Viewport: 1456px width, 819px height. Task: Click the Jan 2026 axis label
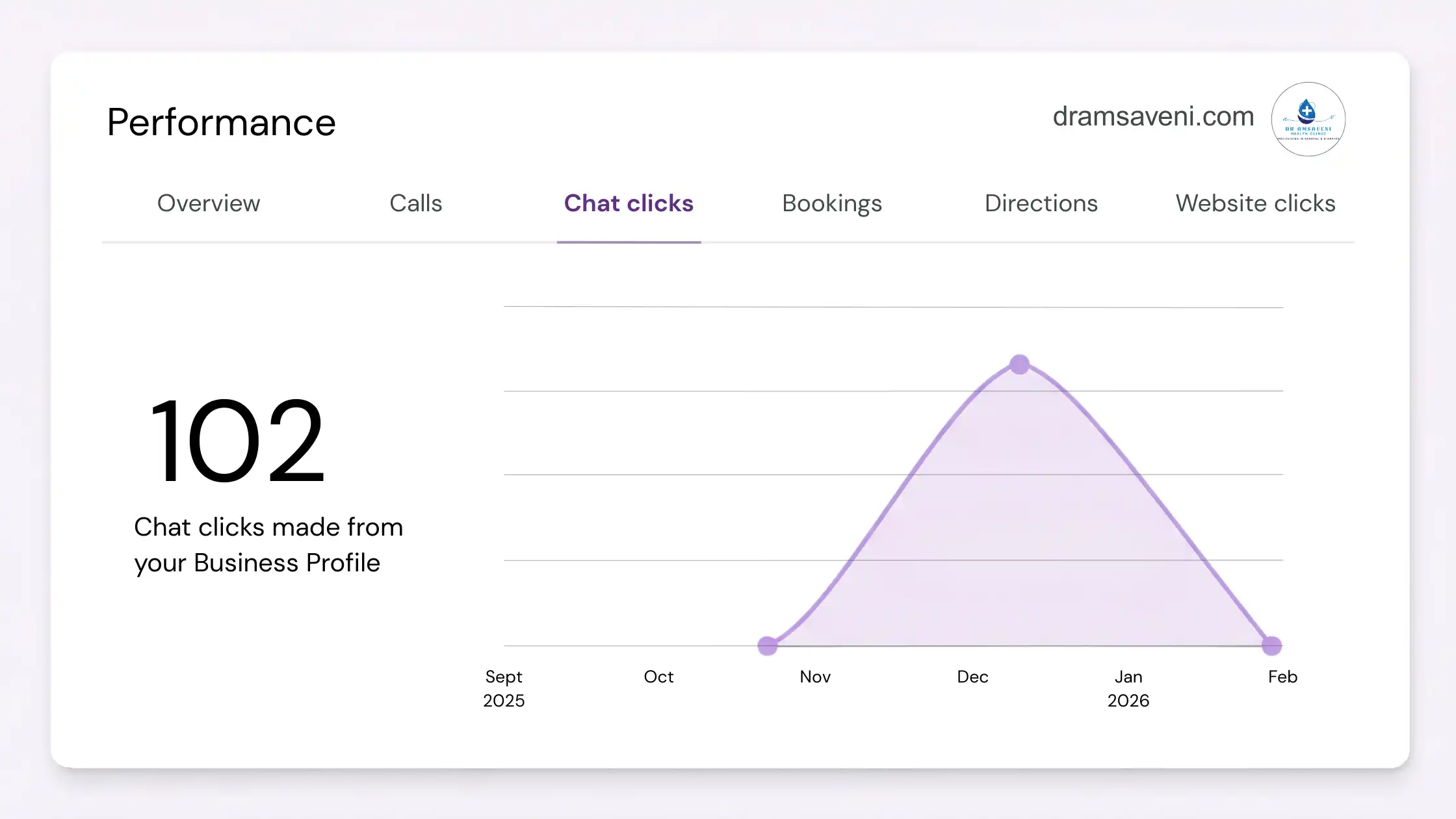pos(1128,688)
